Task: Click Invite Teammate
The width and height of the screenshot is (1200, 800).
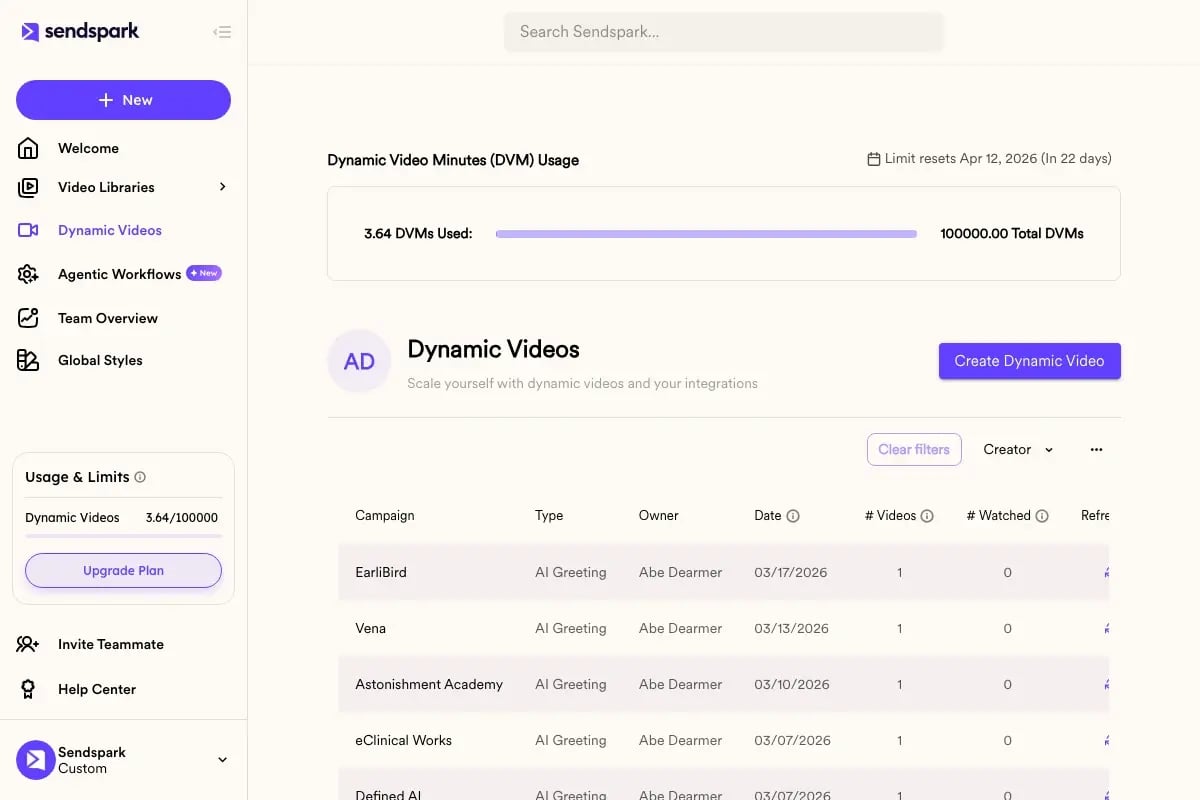Action: click(x=111, y=644)
